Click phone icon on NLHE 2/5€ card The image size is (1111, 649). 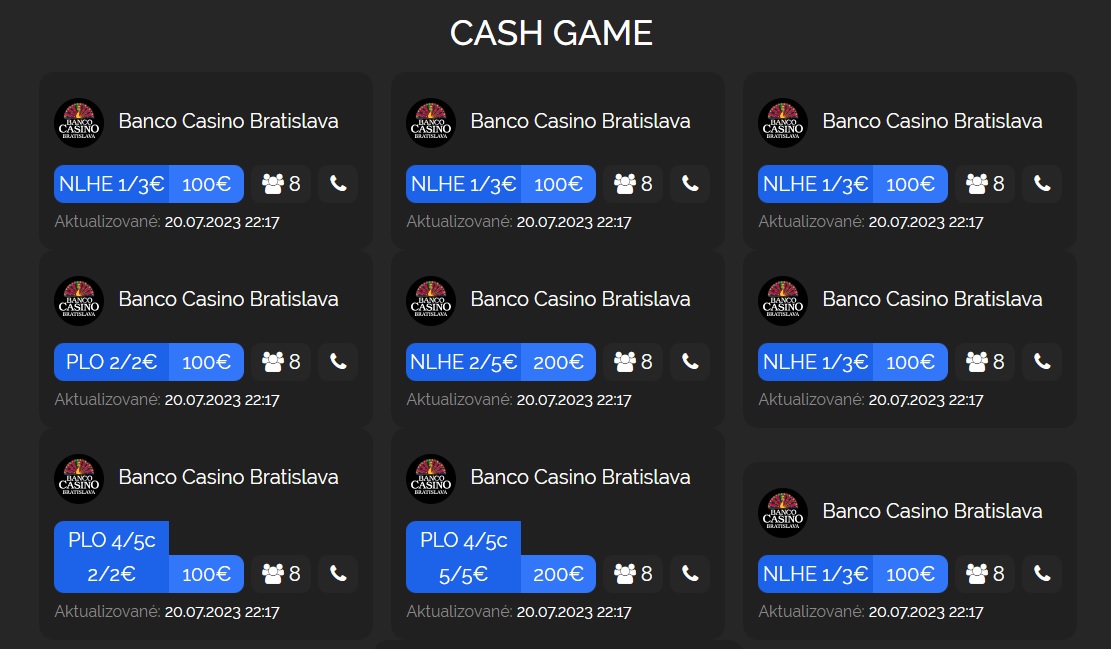[690, 362]
